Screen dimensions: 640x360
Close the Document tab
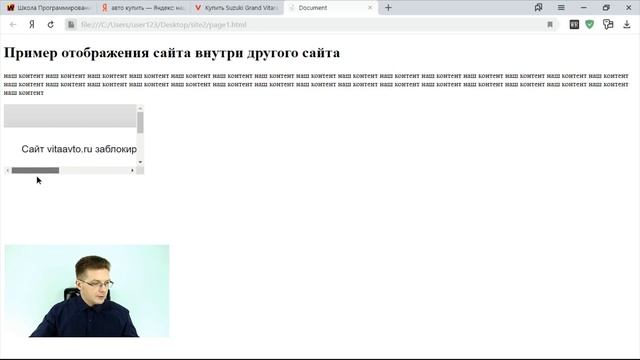point(370,8)
